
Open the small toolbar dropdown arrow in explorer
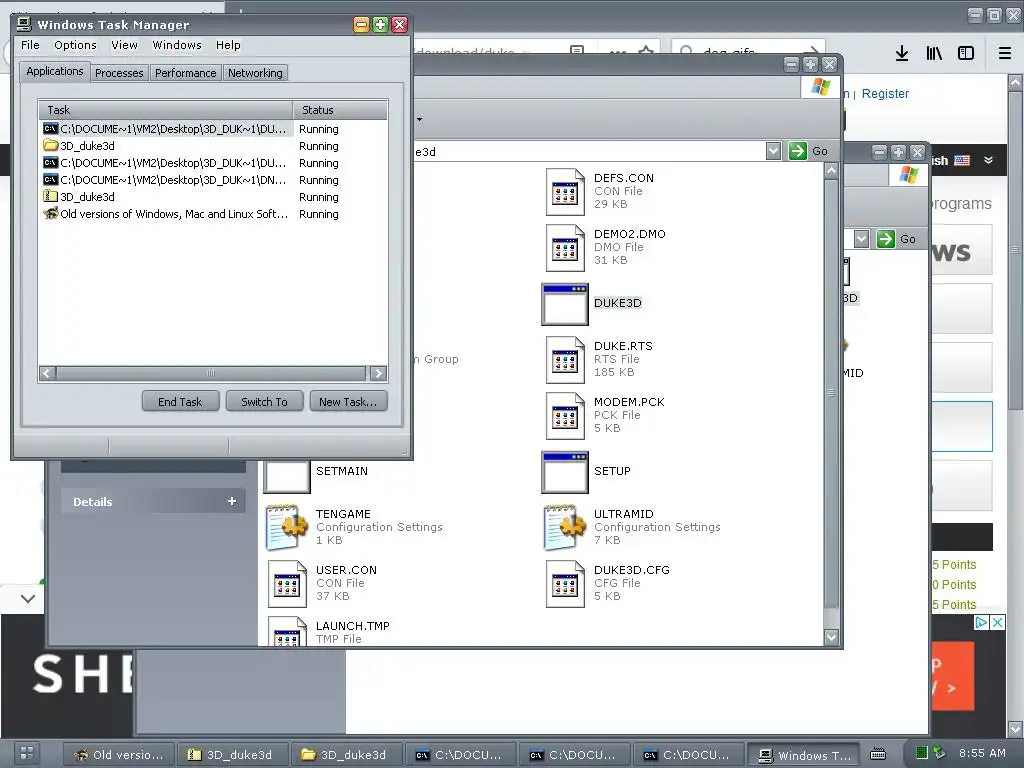419,119
